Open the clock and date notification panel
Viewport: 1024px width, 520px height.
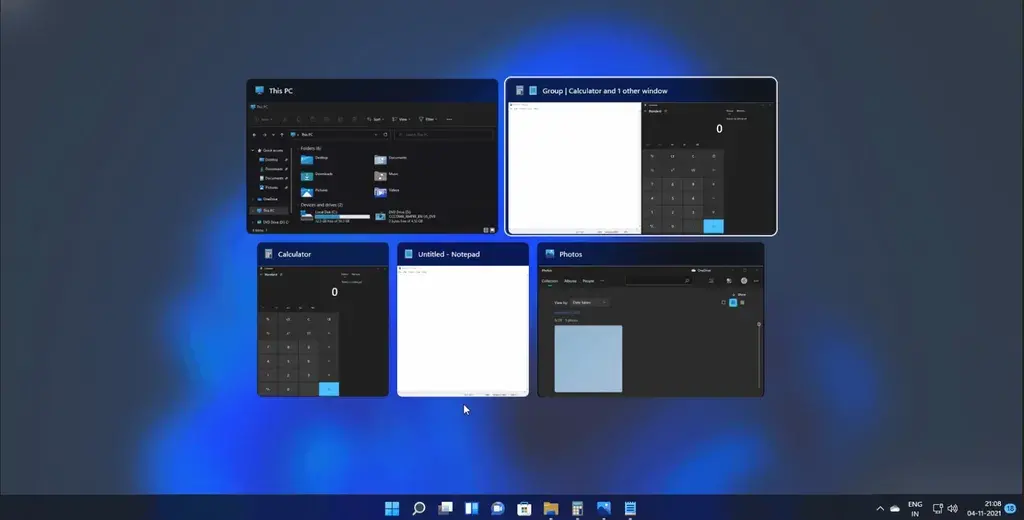point(984,508)
